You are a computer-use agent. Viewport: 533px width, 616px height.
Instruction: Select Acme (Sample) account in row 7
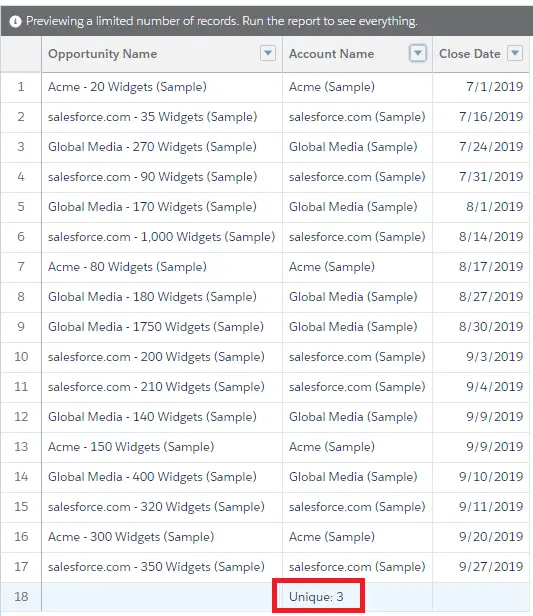click(x=357, y=267)
